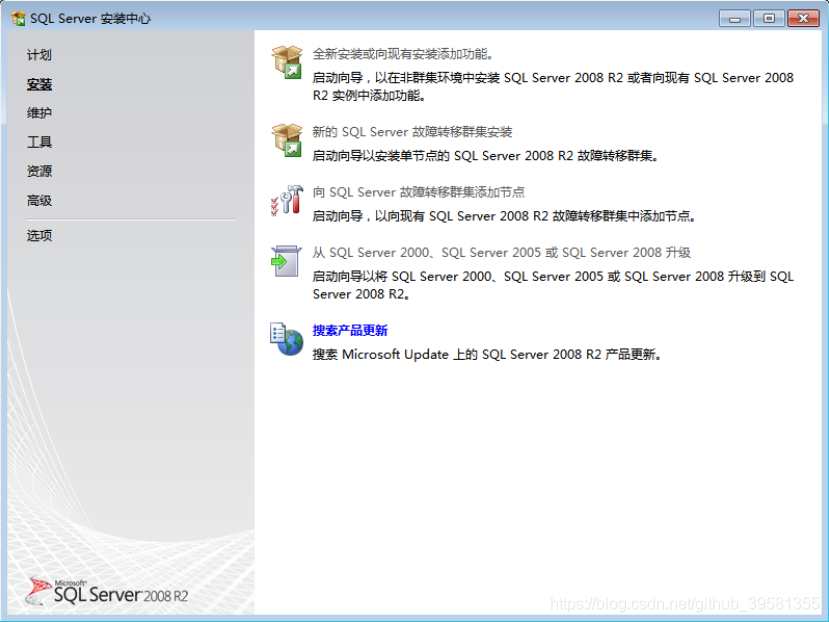Launch 新的 SQL Server 故障转移群集安装
Viewport: 829px width, 622px height.
[412, 132]
